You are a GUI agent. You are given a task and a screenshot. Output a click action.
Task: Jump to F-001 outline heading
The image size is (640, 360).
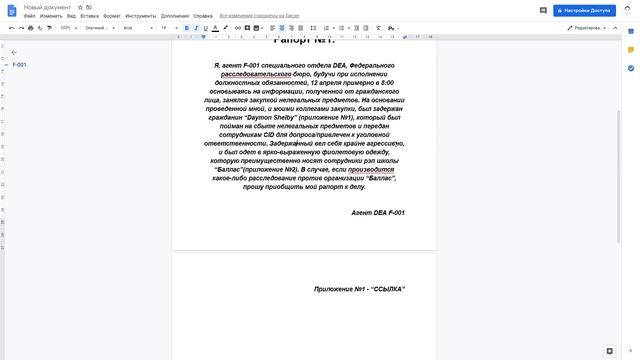point(19,64)
